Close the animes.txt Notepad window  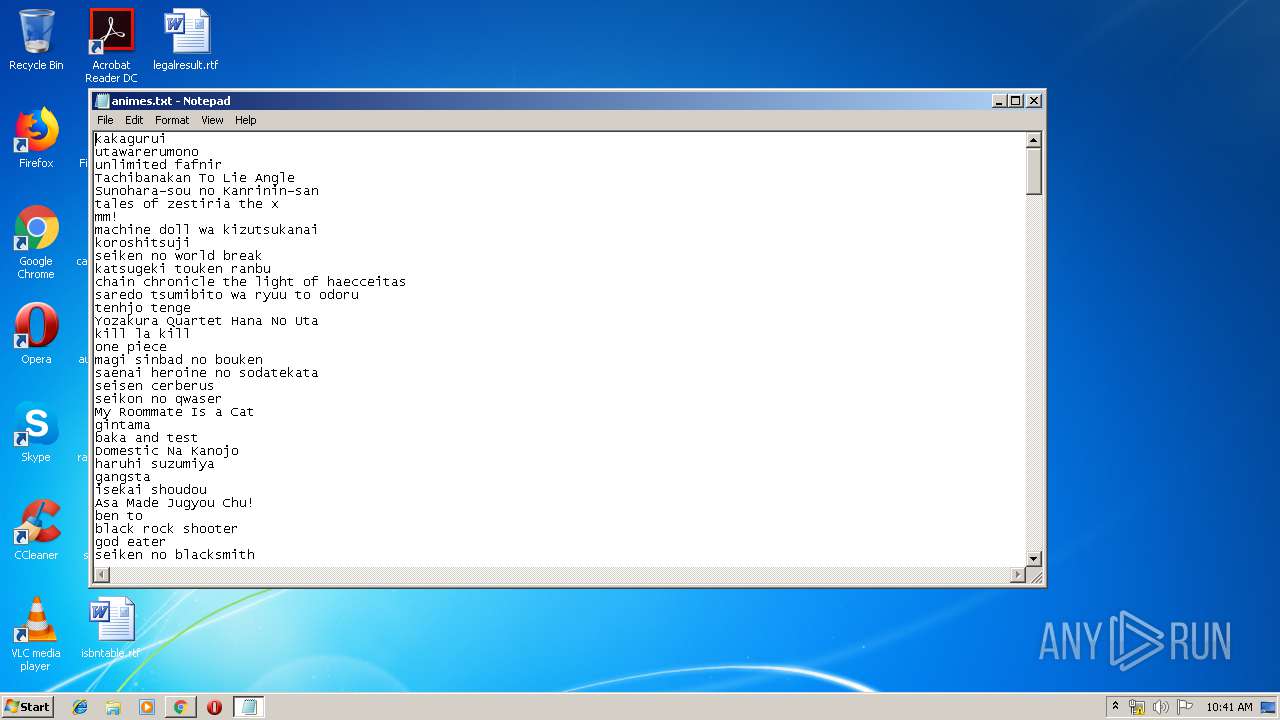(x=1034, y=101)
